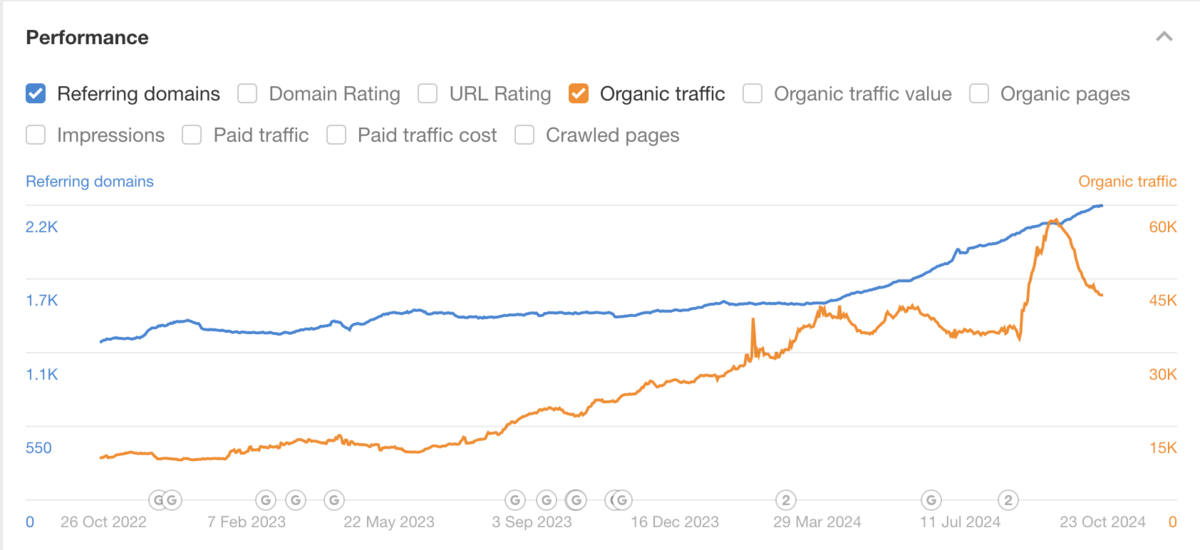Viewport: 1200px width, 550px height.
Task: Collapse the Performance panel chevron
Action: [x=1163, y=37]
